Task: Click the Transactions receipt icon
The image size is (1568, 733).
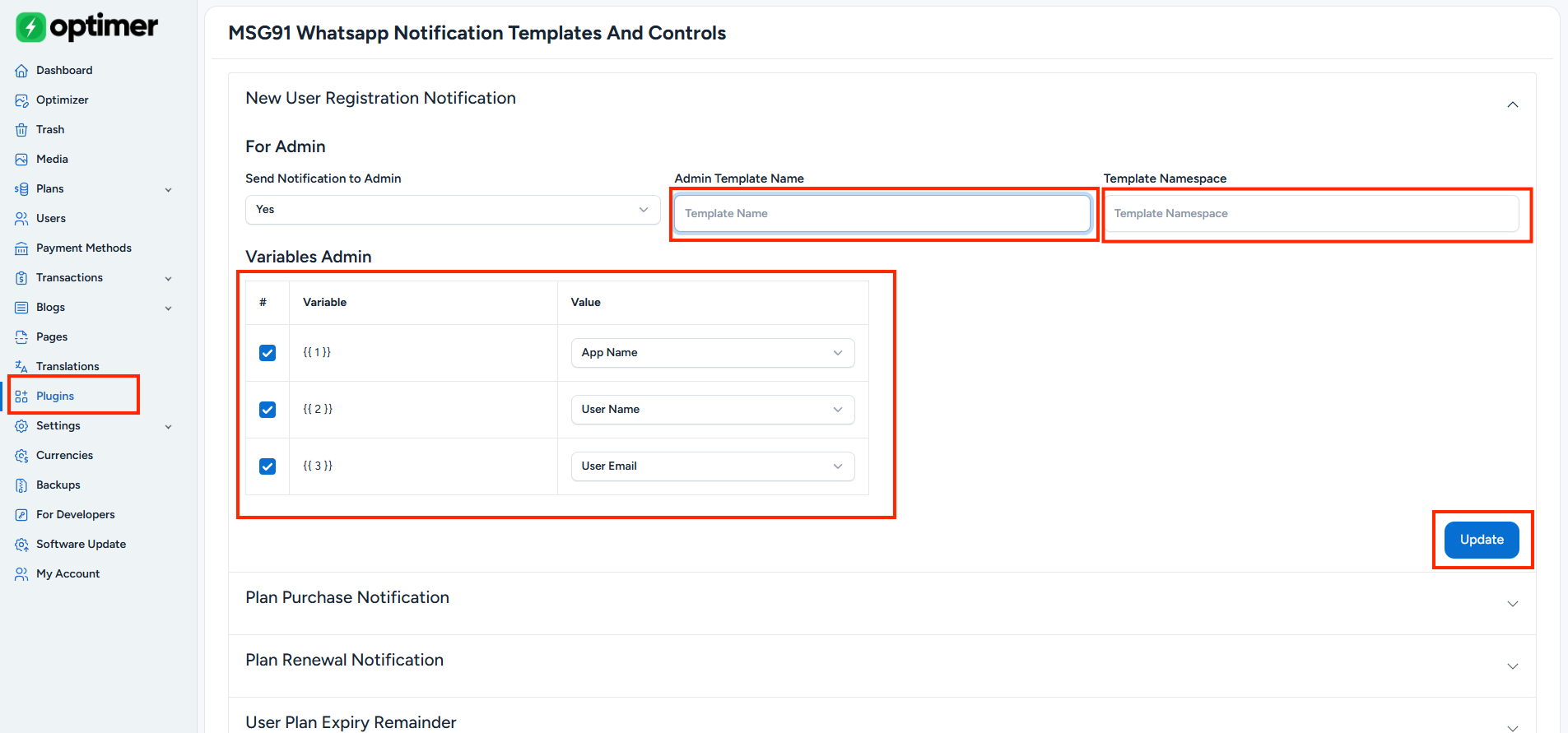Action: click(21, 278)
